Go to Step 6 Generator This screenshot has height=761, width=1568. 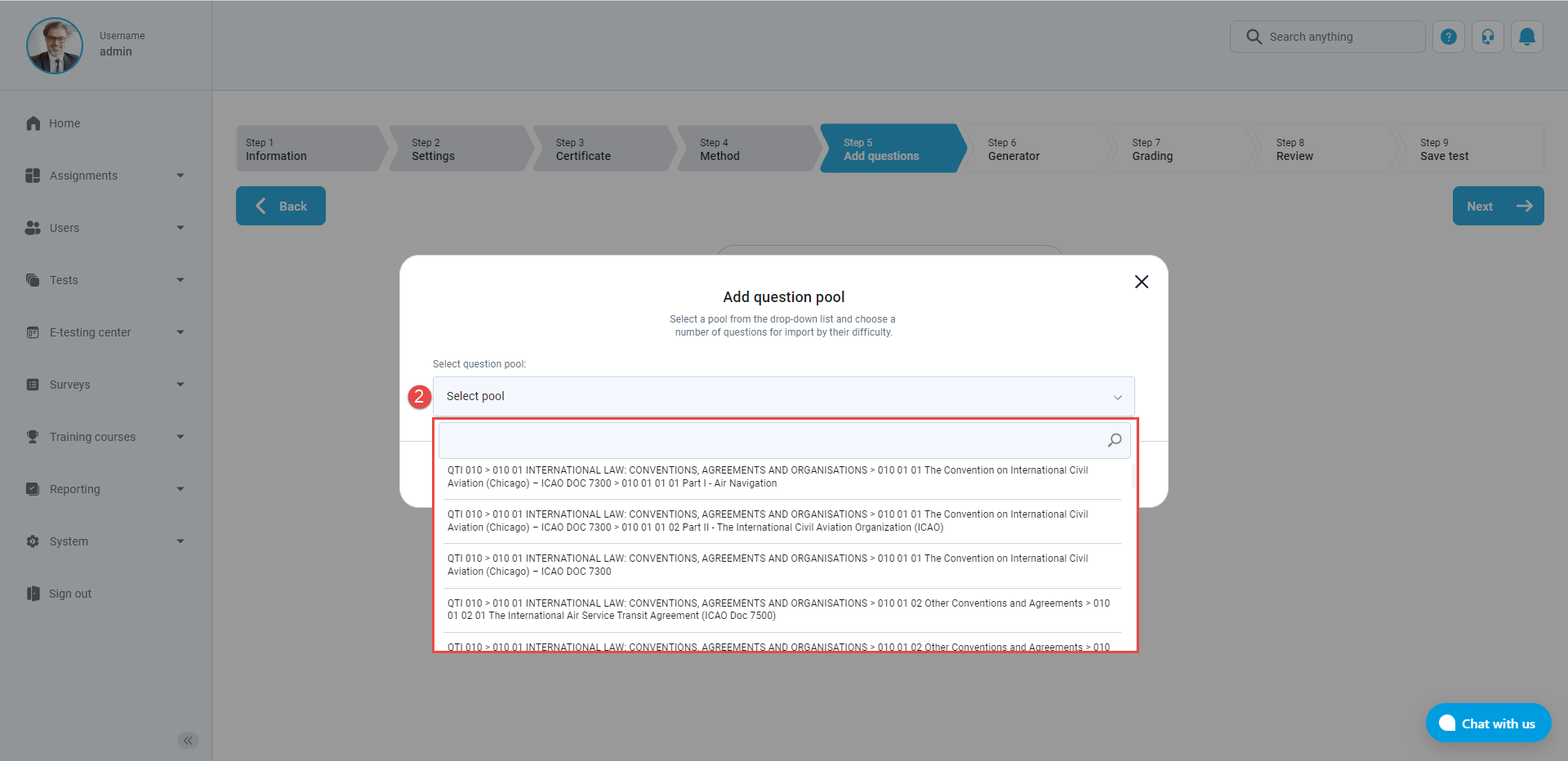point(1036,149)
